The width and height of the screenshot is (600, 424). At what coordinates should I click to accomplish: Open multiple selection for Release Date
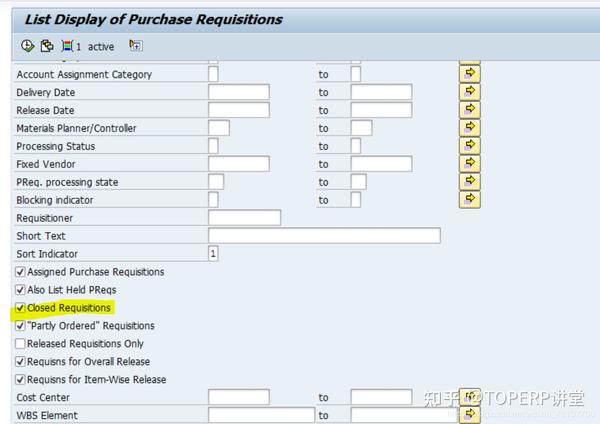click(470, 110)
